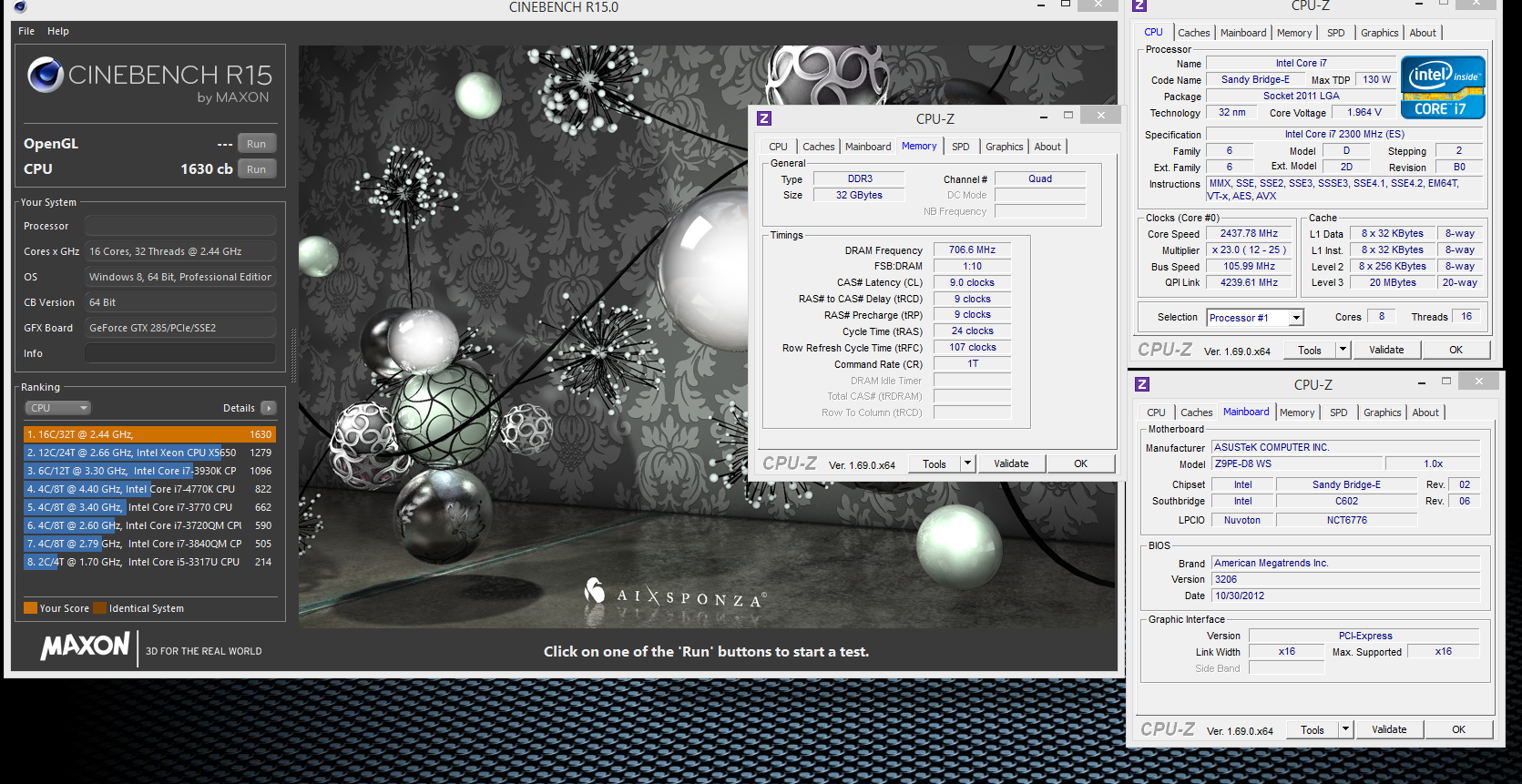Open the Caches tab in Mainboard window
Screen dimensions: 1522x784
(x=1196, y=412)
